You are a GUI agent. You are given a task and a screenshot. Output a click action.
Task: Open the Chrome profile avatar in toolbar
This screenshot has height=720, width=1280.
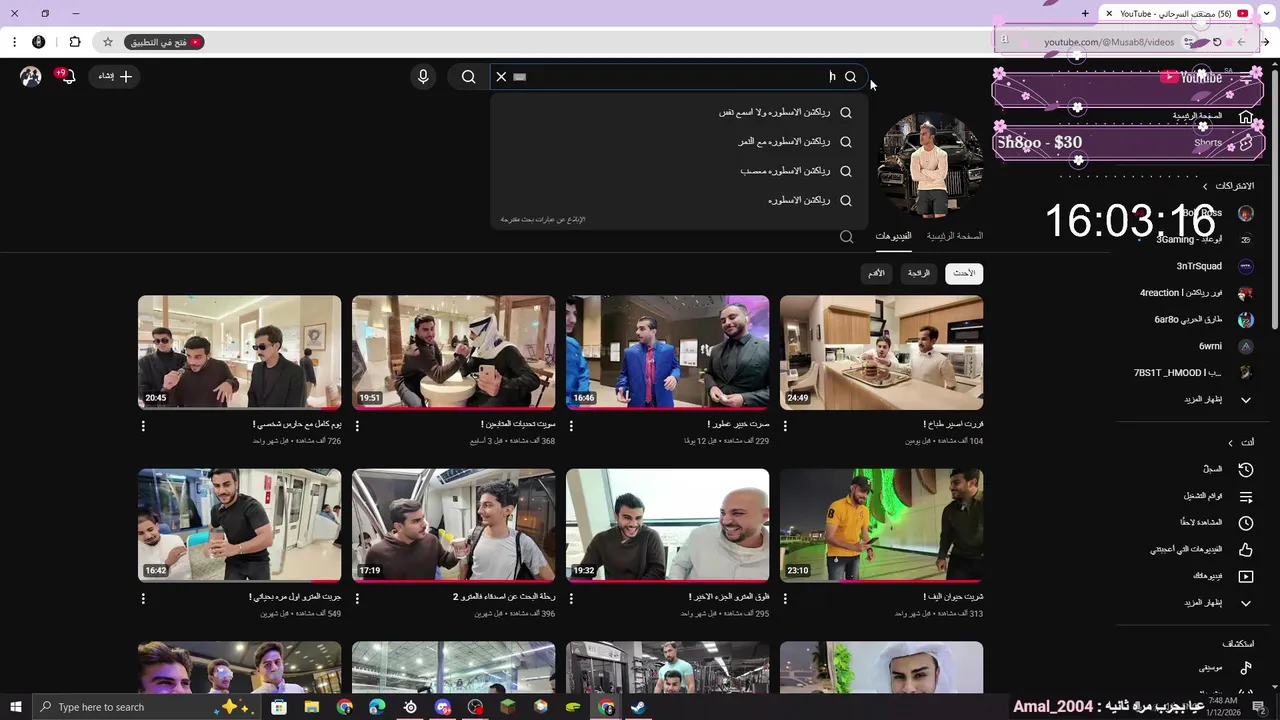pyautogui.click(x=39, y=42)
